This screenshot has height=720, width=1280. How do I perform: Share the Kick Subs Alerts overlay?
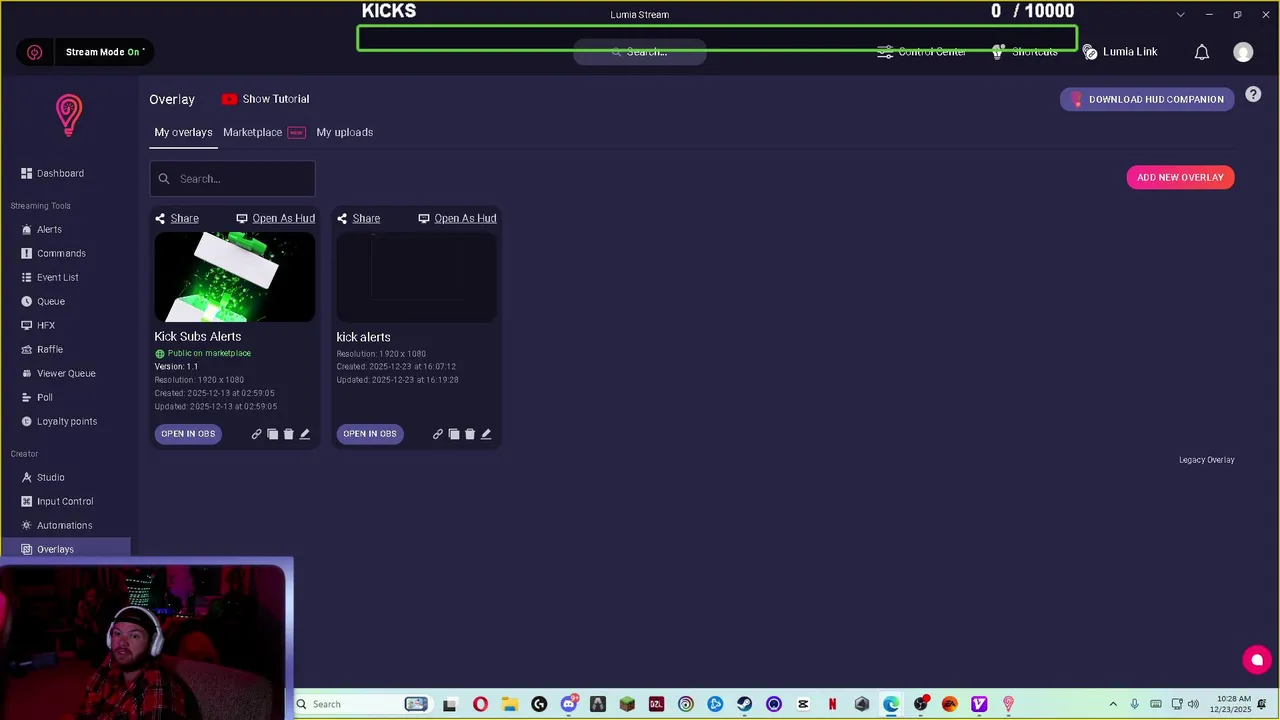pos(177,218)
